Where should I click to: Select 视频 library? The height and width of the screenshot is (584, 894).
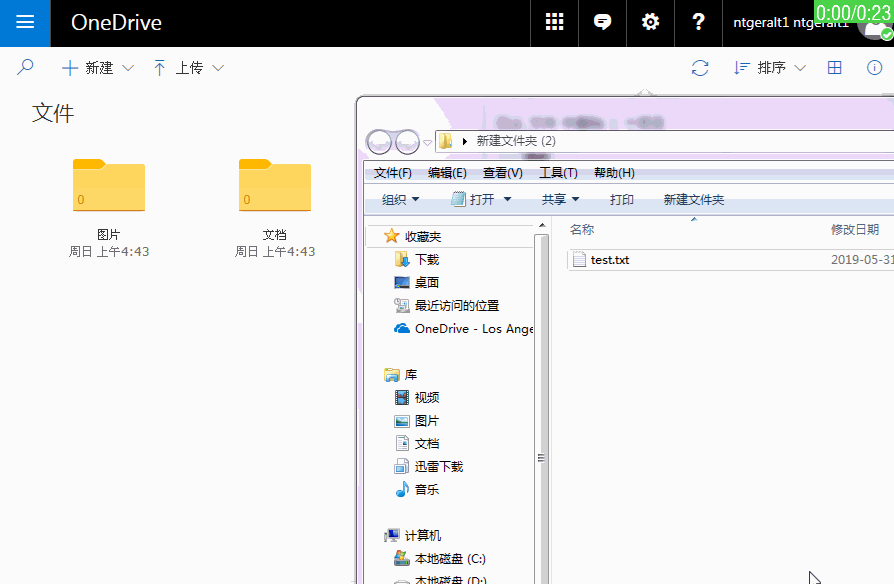point(426,398)
